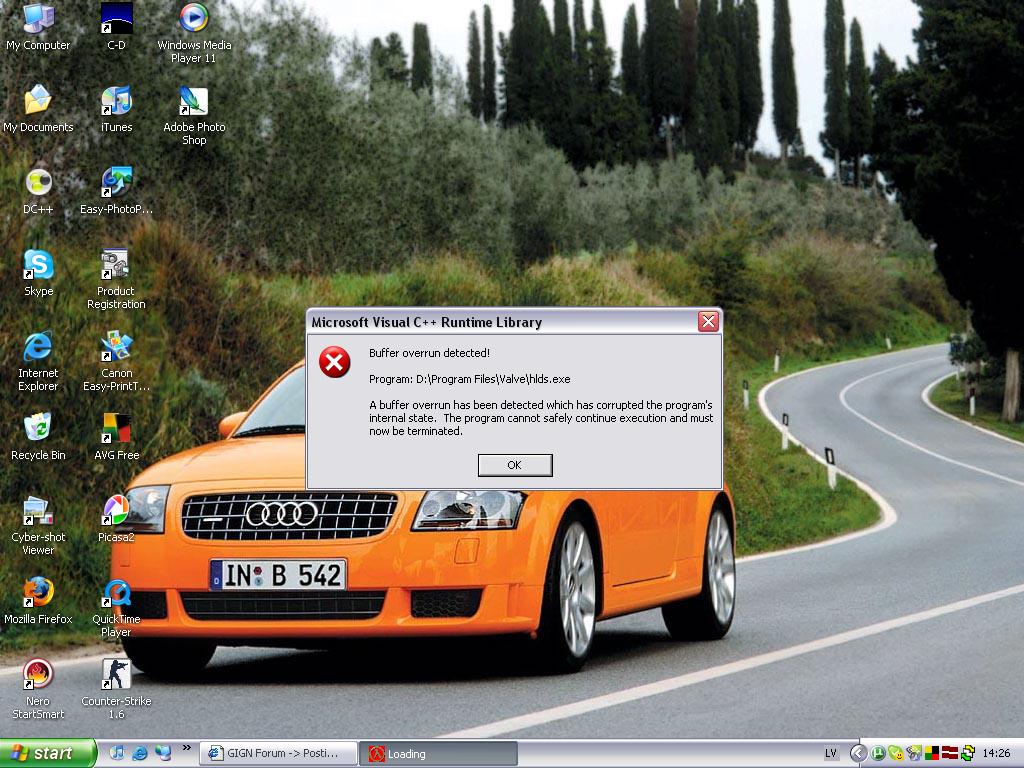Screen dimensions: 1024x768
Task: Expand hidden system tray icons arrow
Action: 858,753
